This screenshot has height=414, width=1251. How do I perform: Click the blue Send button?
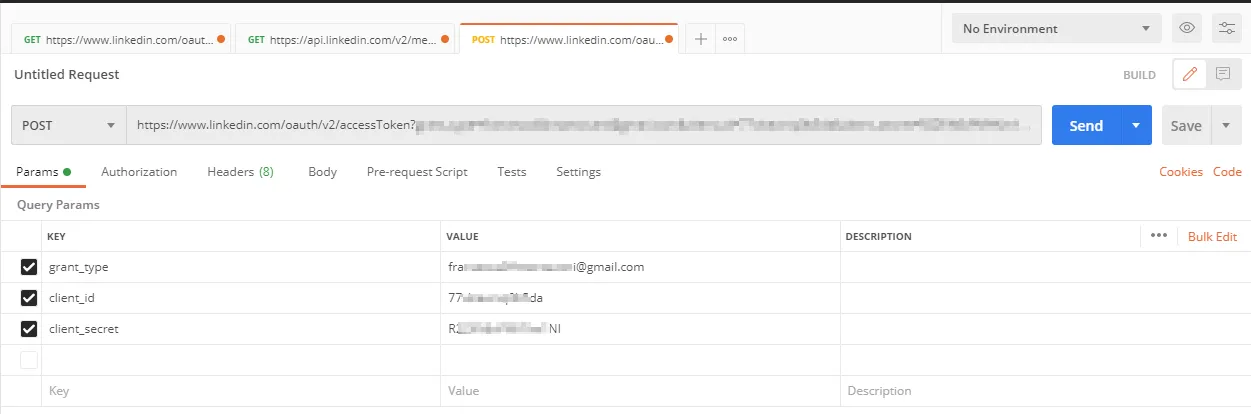point(1086,126)
